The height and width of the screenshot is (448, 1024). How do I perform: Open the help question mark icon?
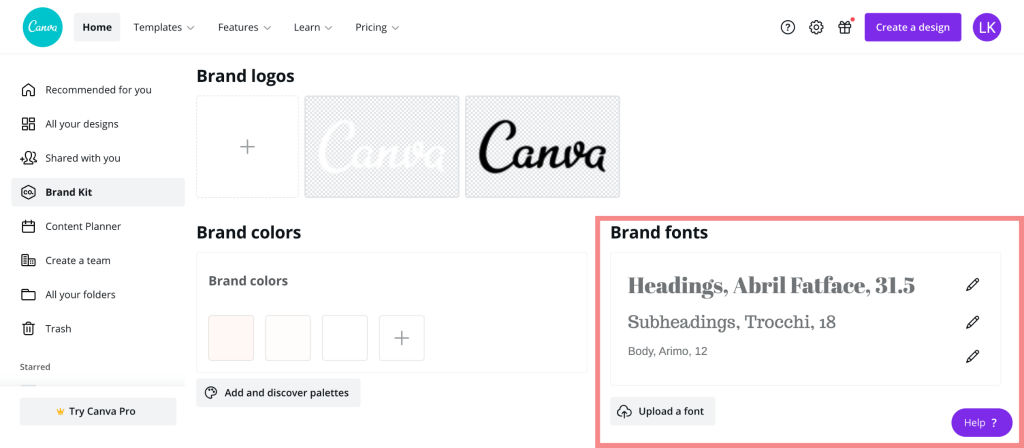pos(788,27)
